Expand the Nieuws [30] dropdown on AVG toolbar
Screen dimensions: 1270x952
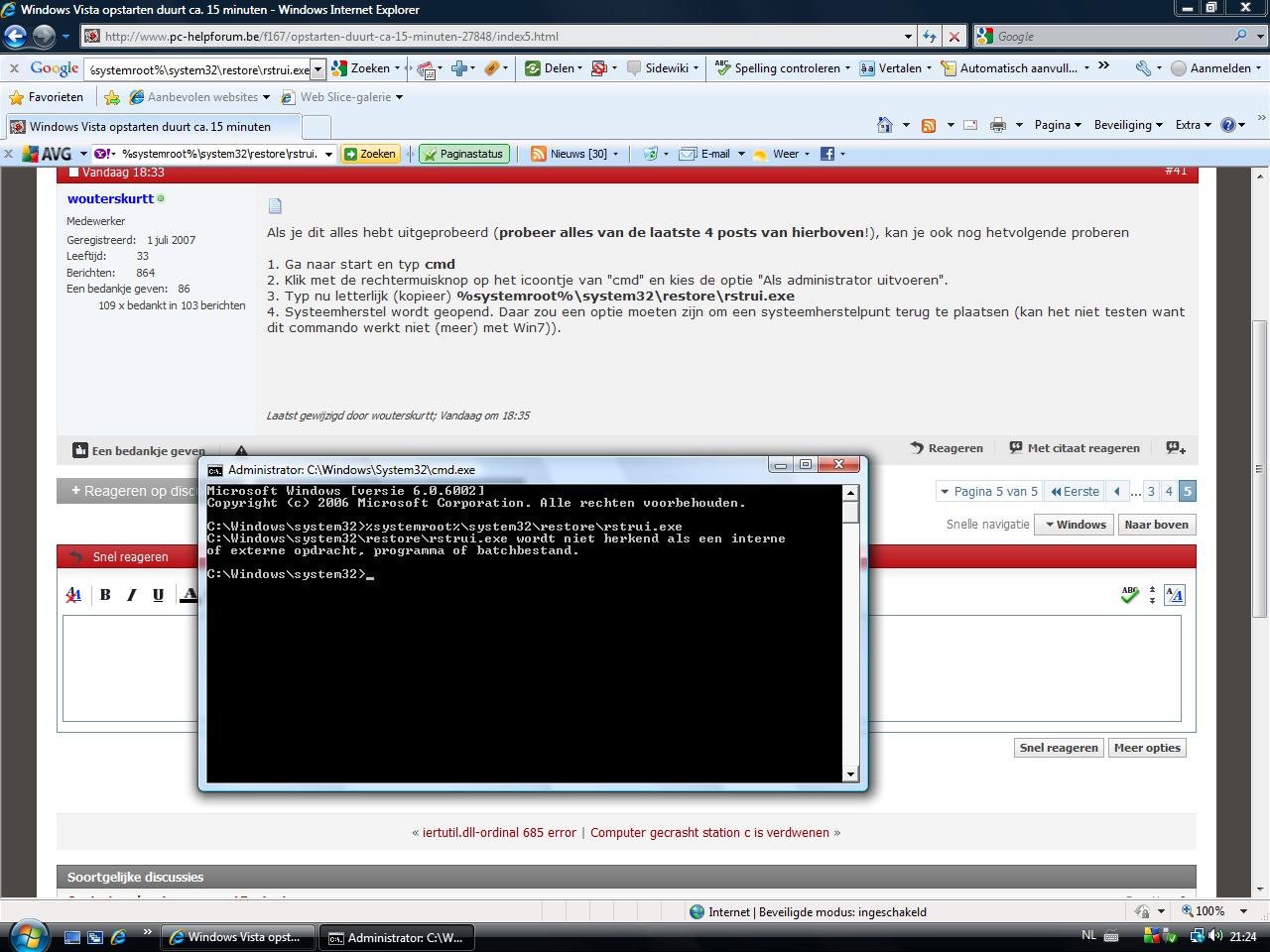click(614, 154)
